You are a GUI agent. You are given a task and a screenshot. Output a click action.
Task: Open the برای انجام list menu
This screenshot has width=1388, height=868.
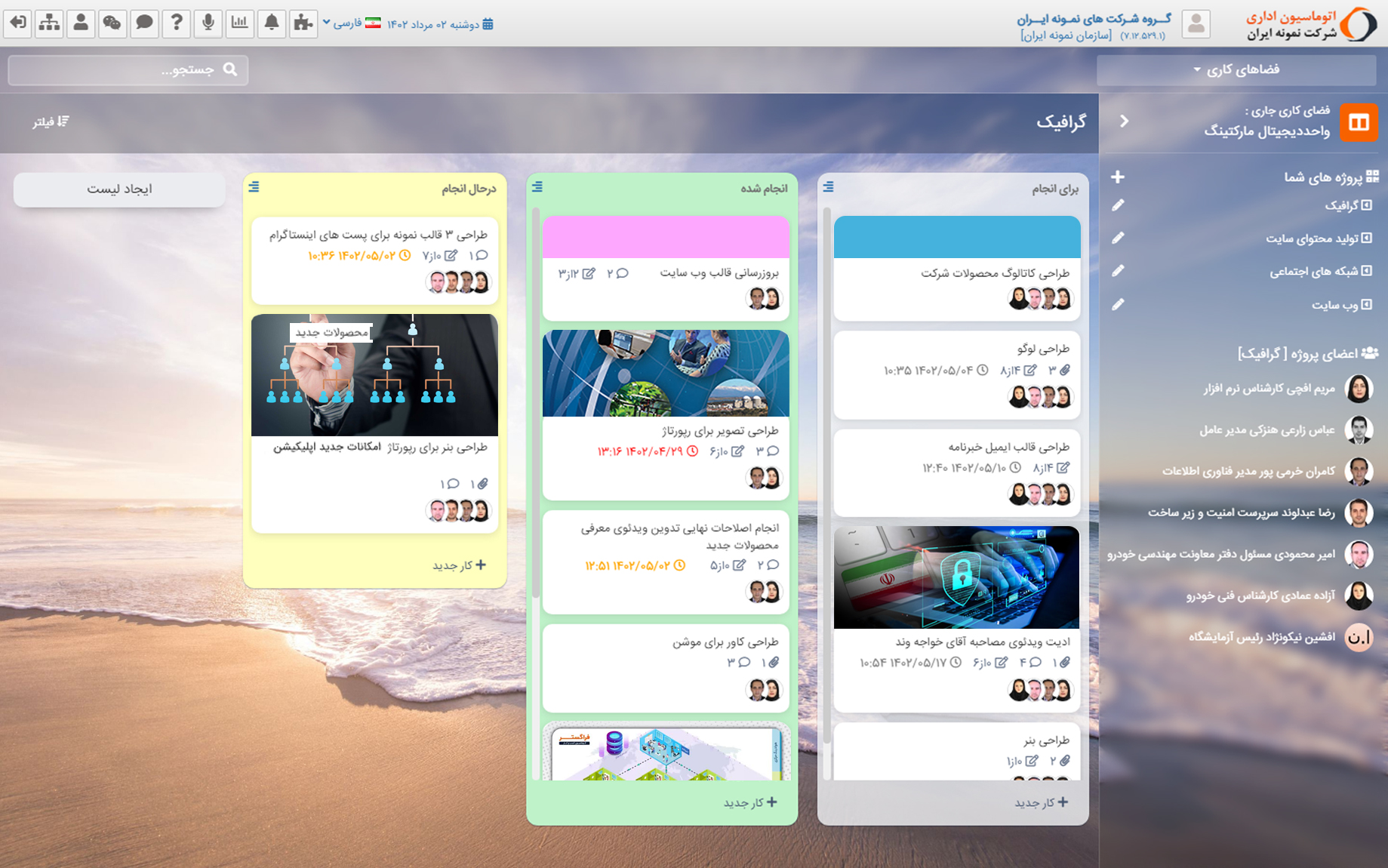829,188
